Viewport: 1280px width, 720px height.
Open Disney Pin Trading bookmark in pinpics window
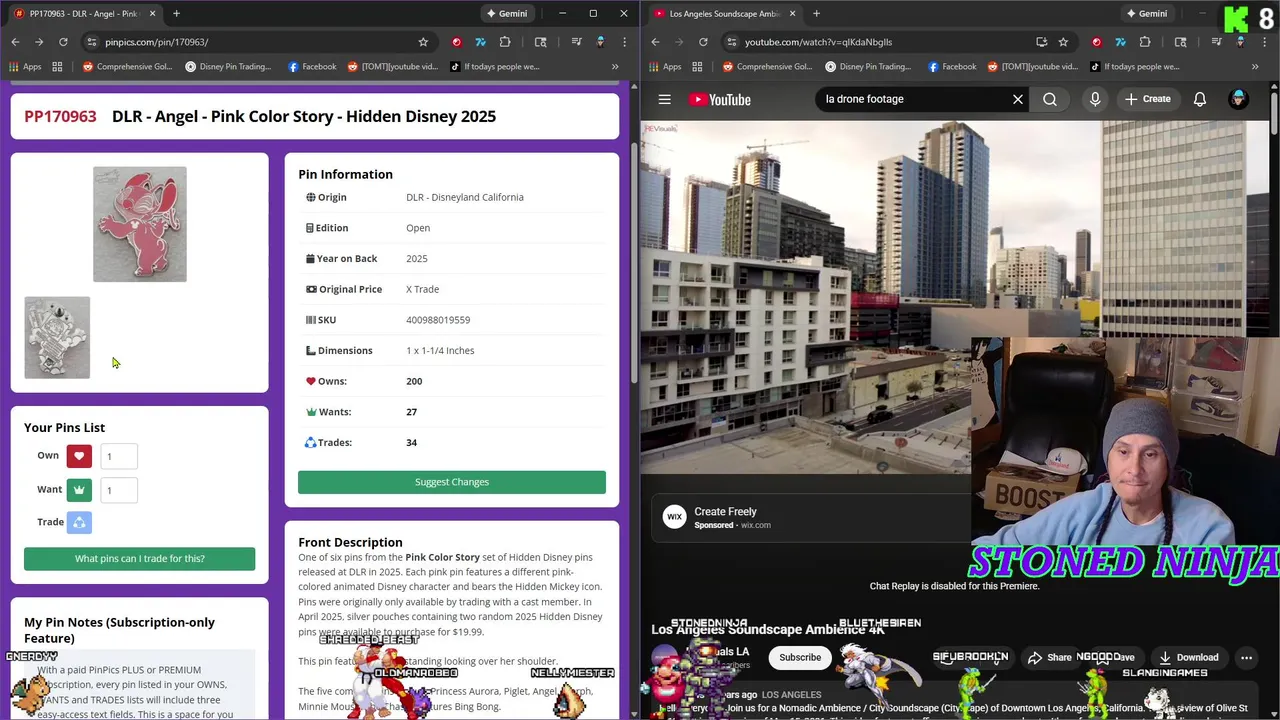click(x=228, y=67)
